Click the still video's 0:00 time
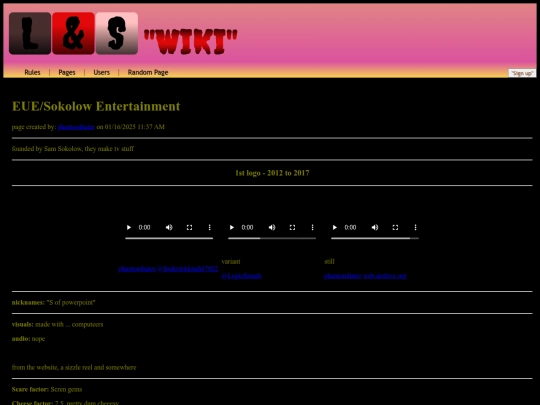 click(x=350, y=227)
